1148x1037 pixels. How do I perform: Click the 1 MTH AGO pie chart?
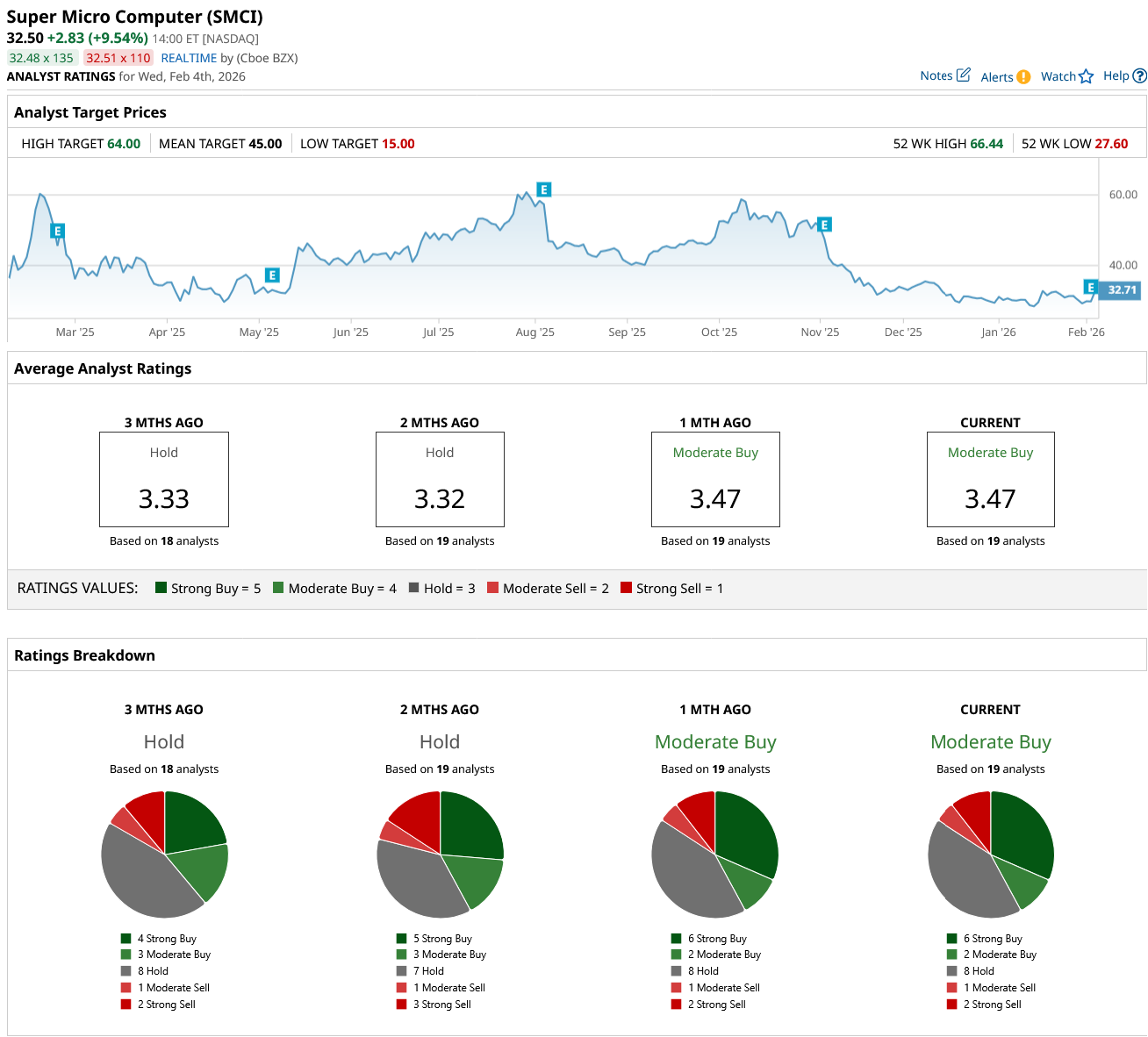[715, 855]
